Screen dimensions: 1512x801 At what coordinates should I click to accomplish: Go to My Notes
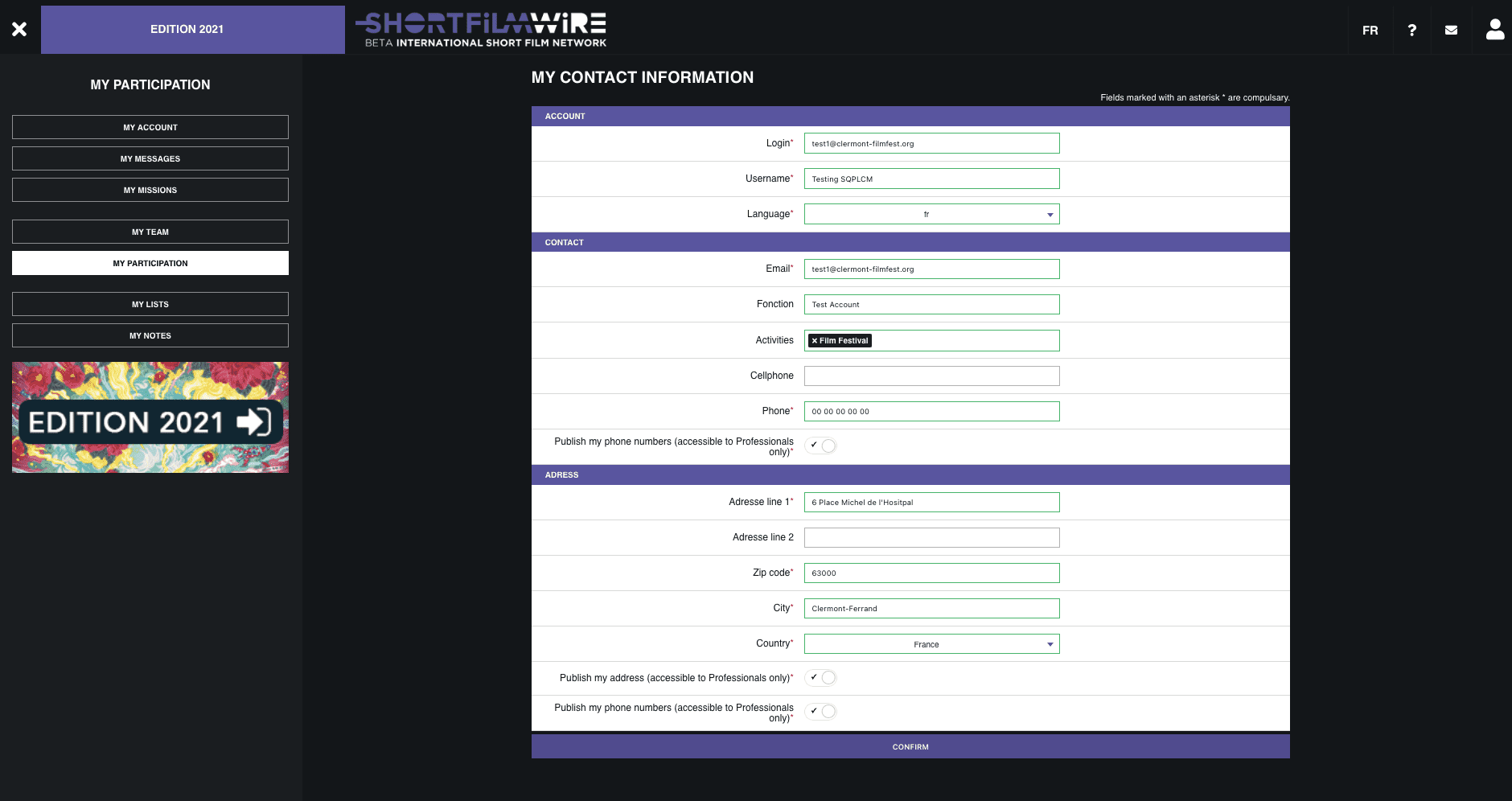point(150,335)
